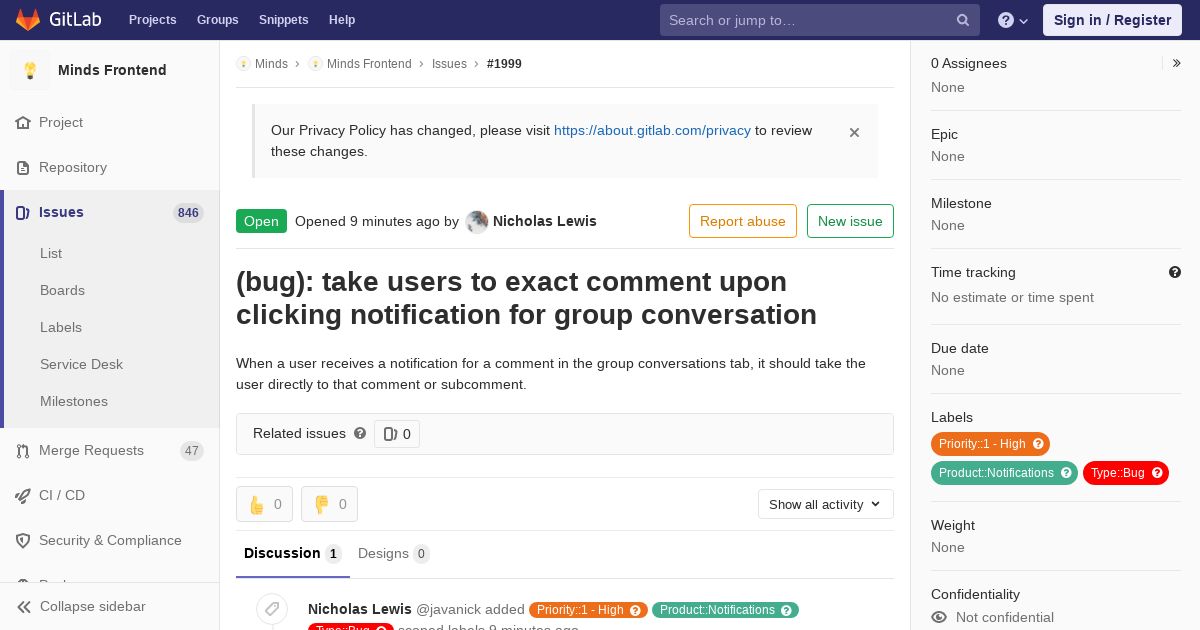This screenshot has width=1200, height=630.
Task: Click Type::Bug sidebar label
Action: pyautogui.click(x=1117, y=473)
